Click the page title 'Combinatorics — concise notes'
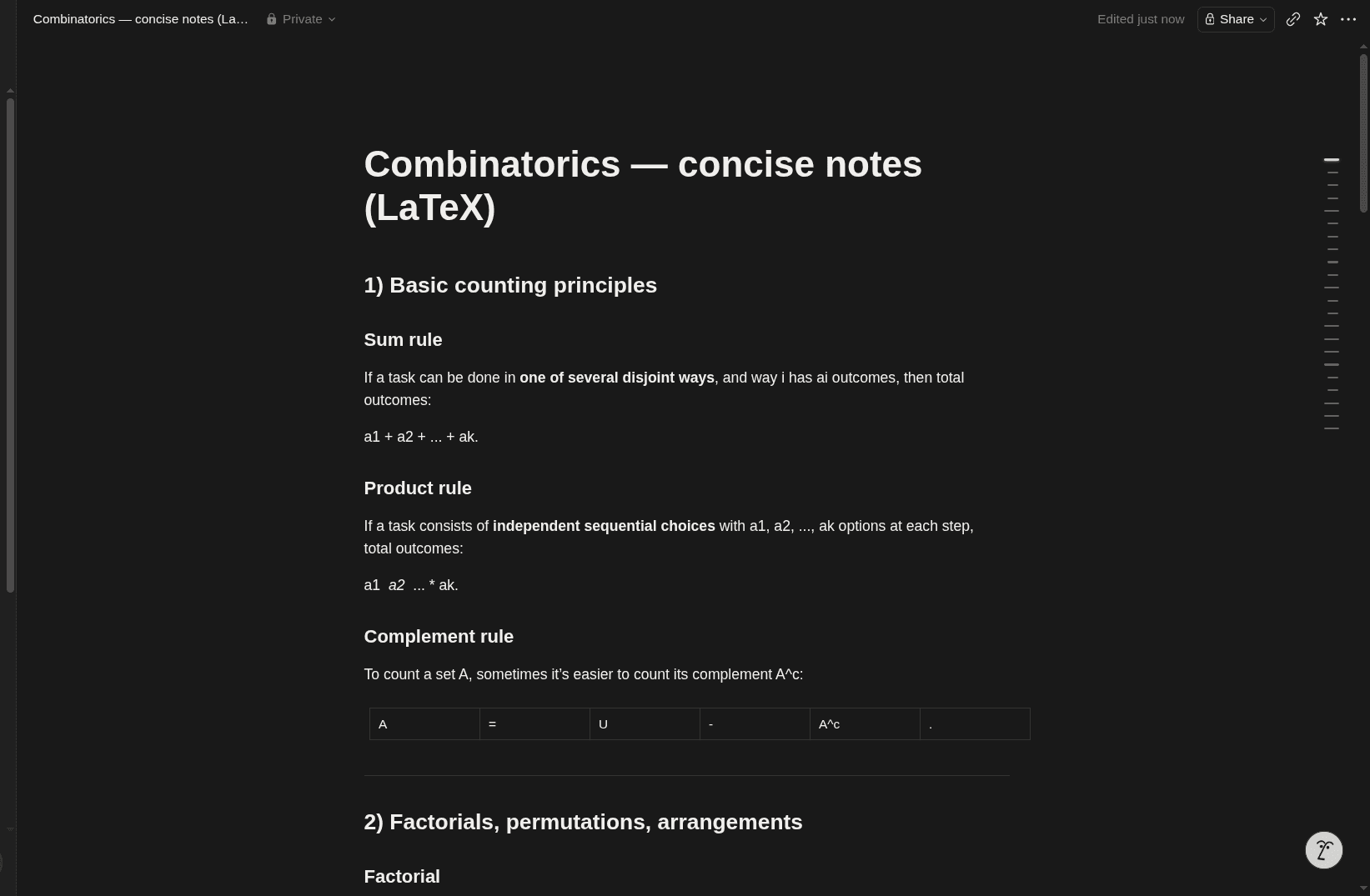This screenshot has width=1370, height=896. click(643, 164)
